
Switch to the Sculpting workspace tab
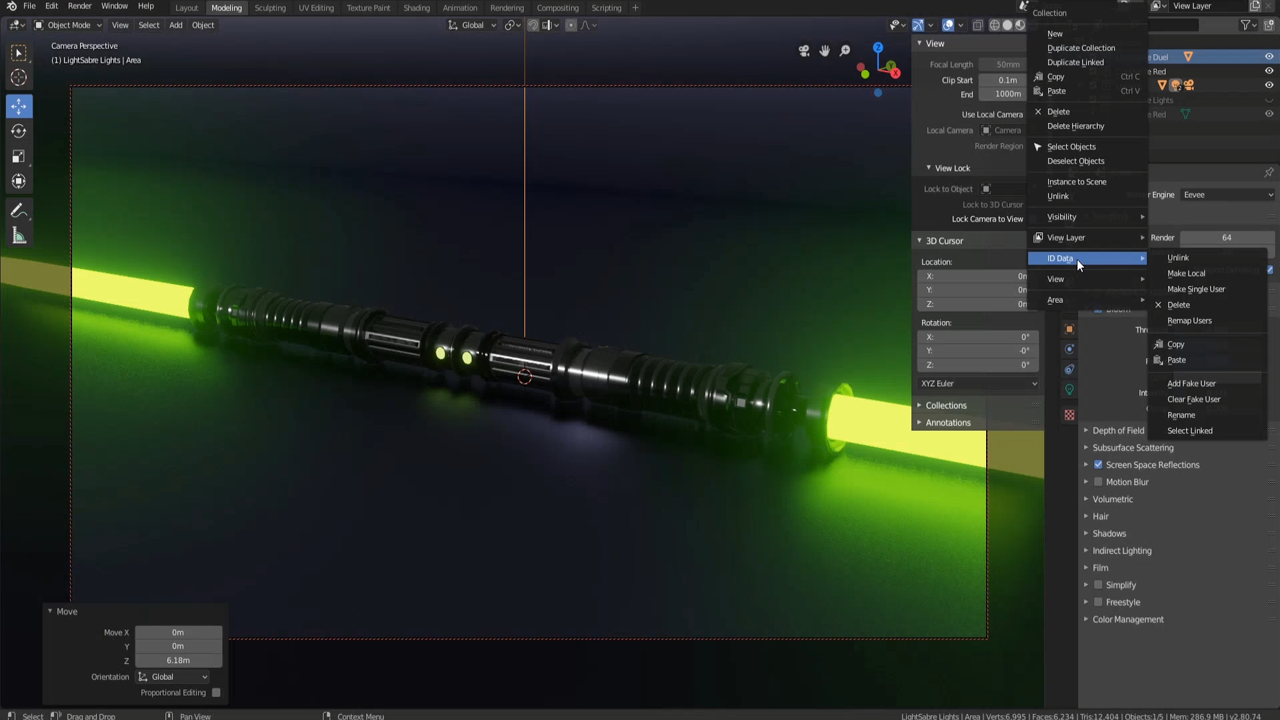(269, 8)
